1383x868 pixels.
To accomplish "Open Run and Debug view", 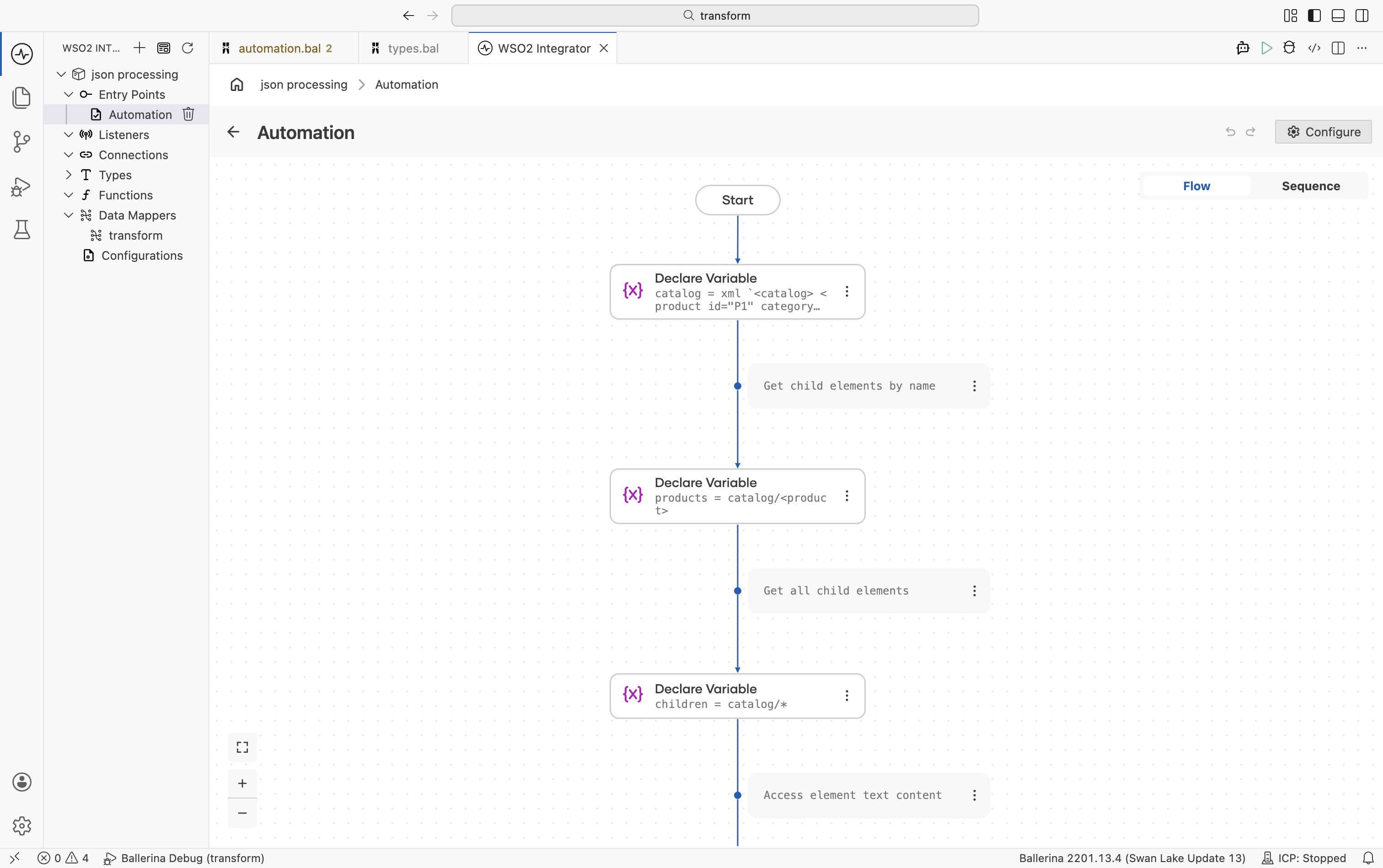I will tap(22, 186).
